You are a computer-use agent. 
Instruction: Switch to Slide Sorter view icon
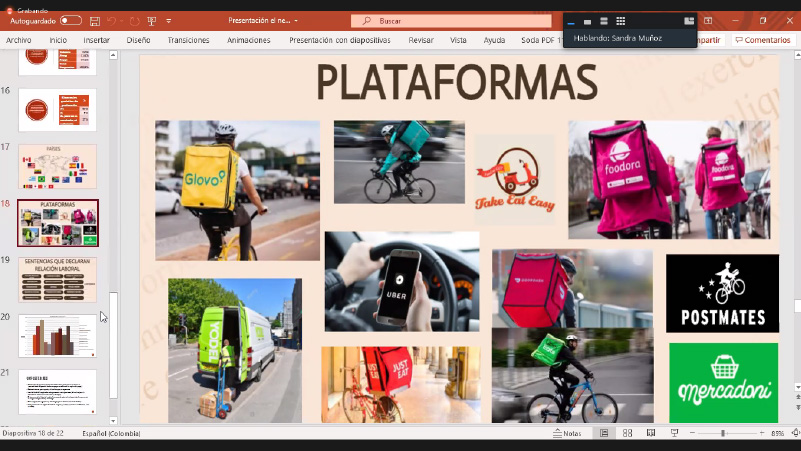627,433
